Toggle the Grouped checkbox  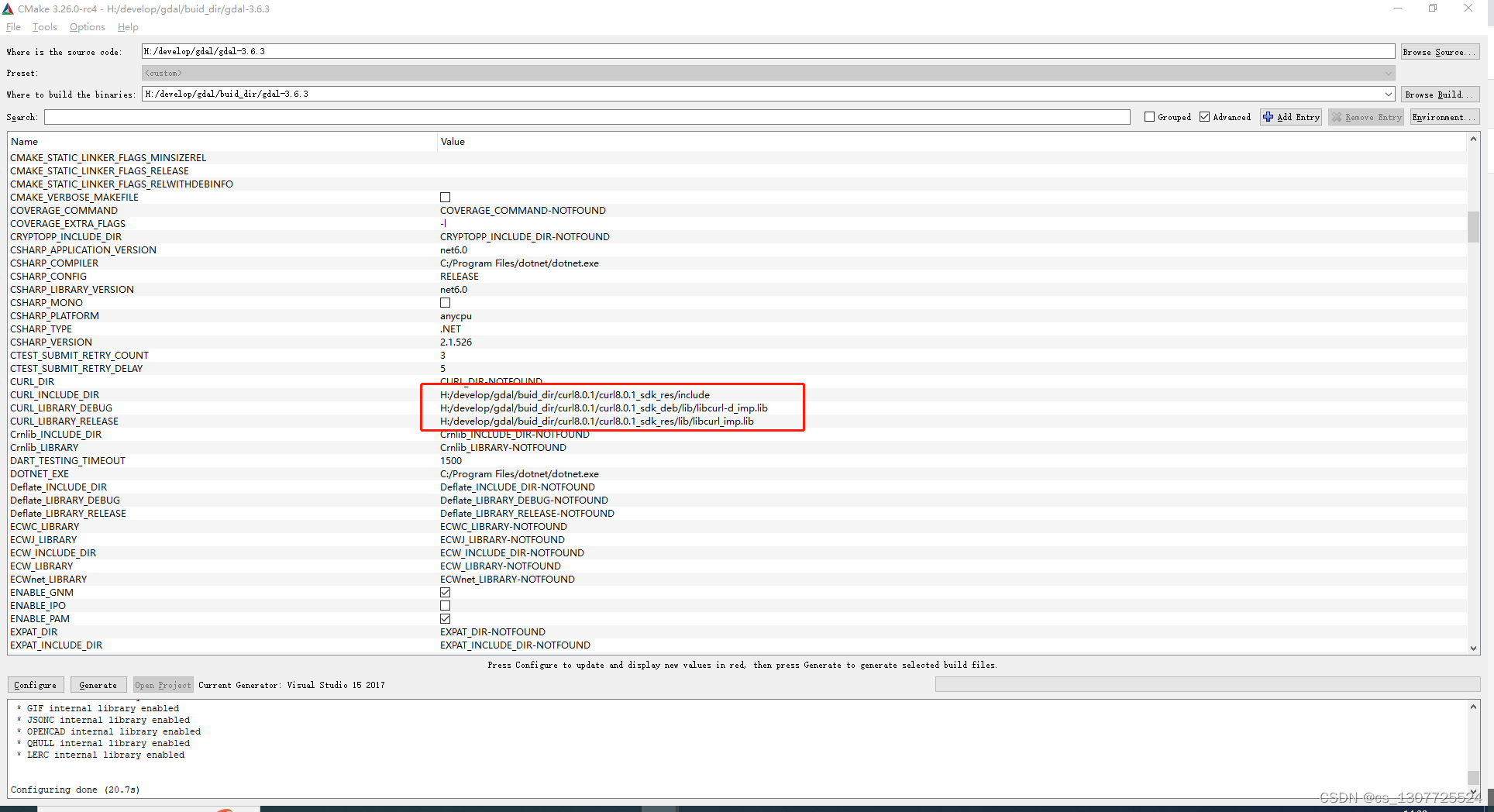click(1149, 117)
